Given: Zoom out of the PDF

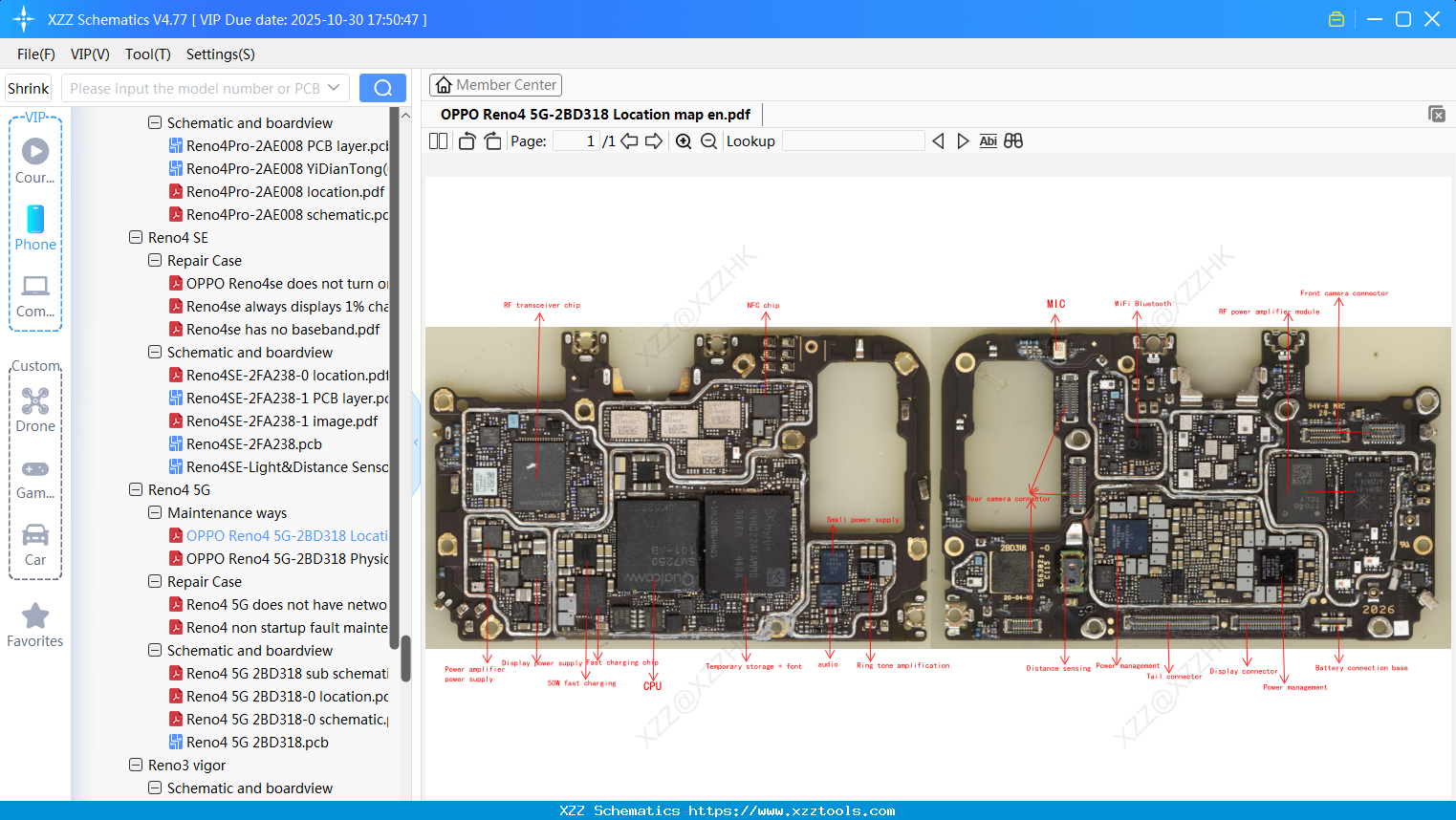Looking at the screenshot, I should [x=708, y=141].
